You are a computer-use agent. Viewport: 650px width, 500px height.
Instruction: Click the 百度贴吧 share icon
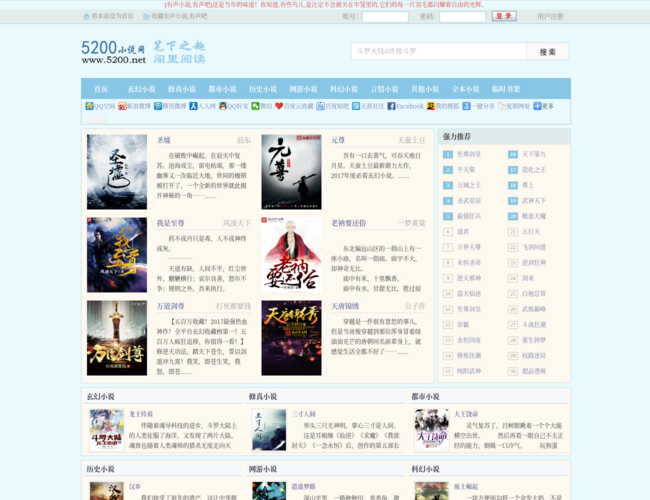320,106
